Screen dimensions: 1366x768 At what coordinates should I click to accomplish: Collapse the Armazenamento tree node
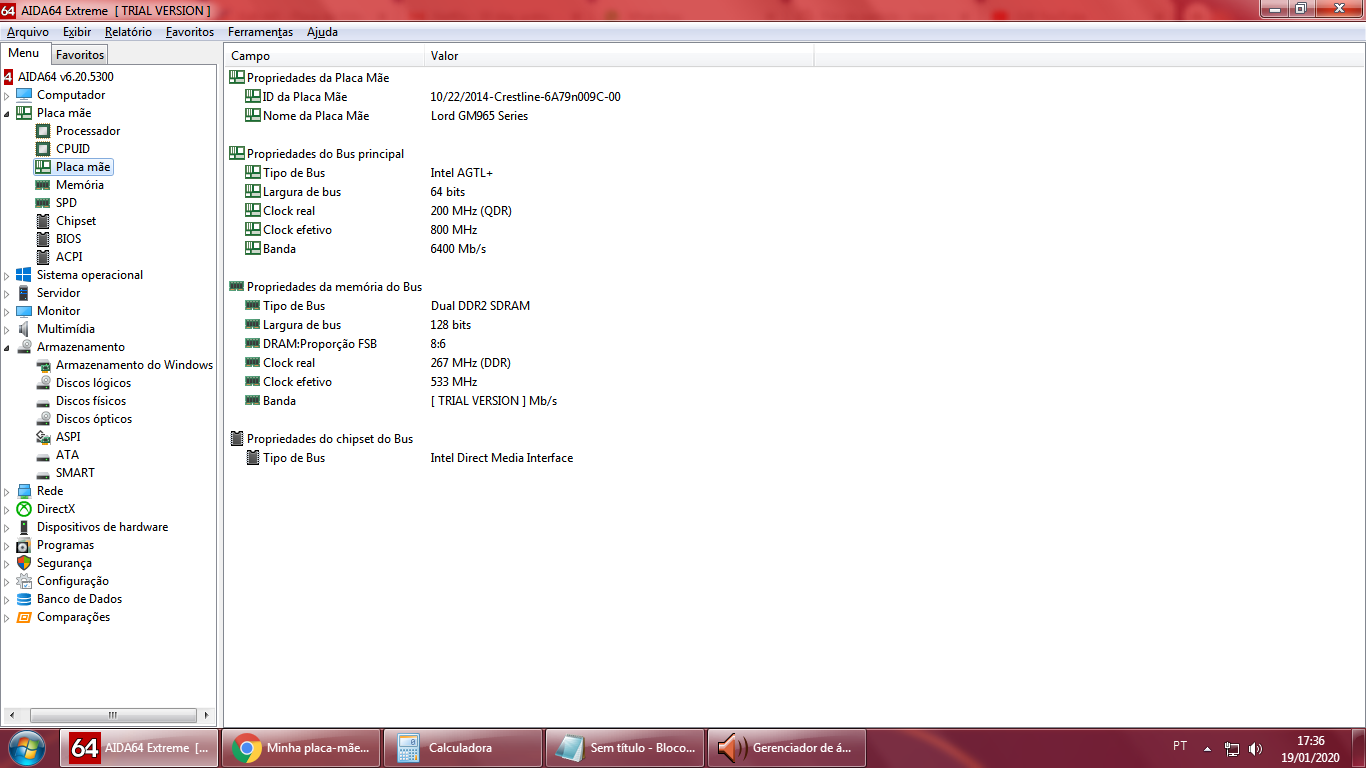7,348
